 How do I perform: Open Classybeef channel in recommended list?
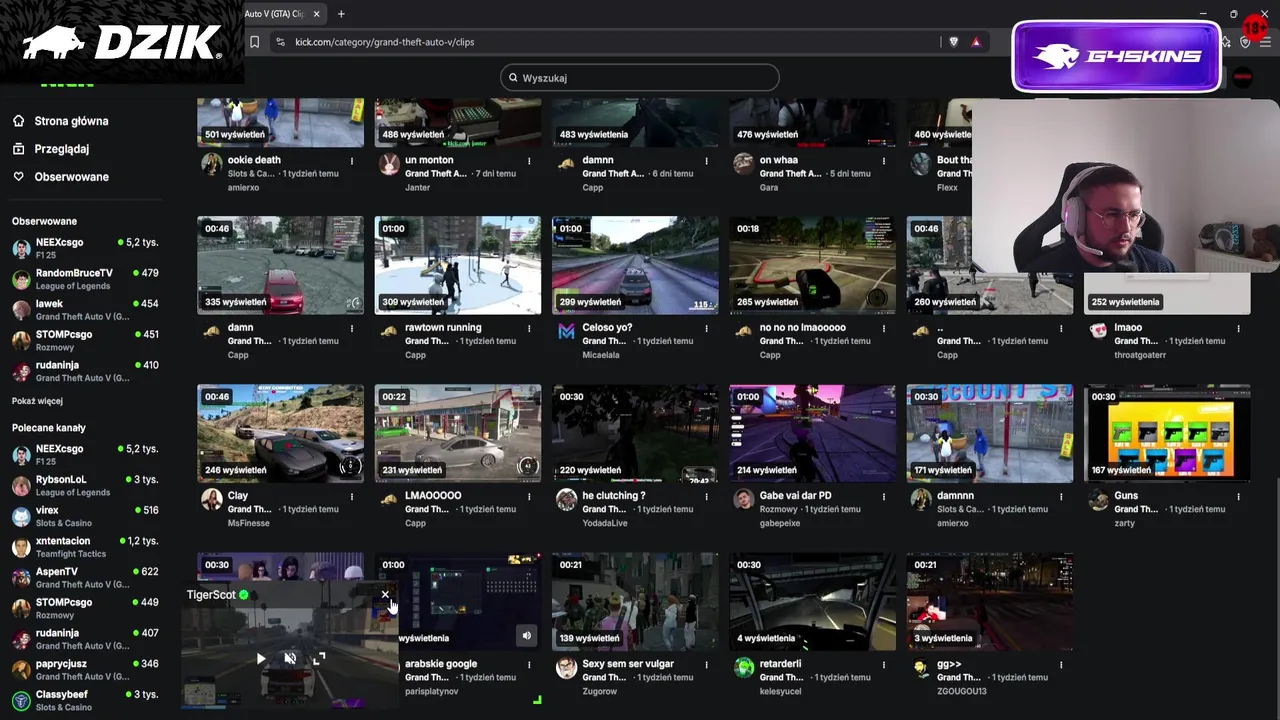click(85, 700)
